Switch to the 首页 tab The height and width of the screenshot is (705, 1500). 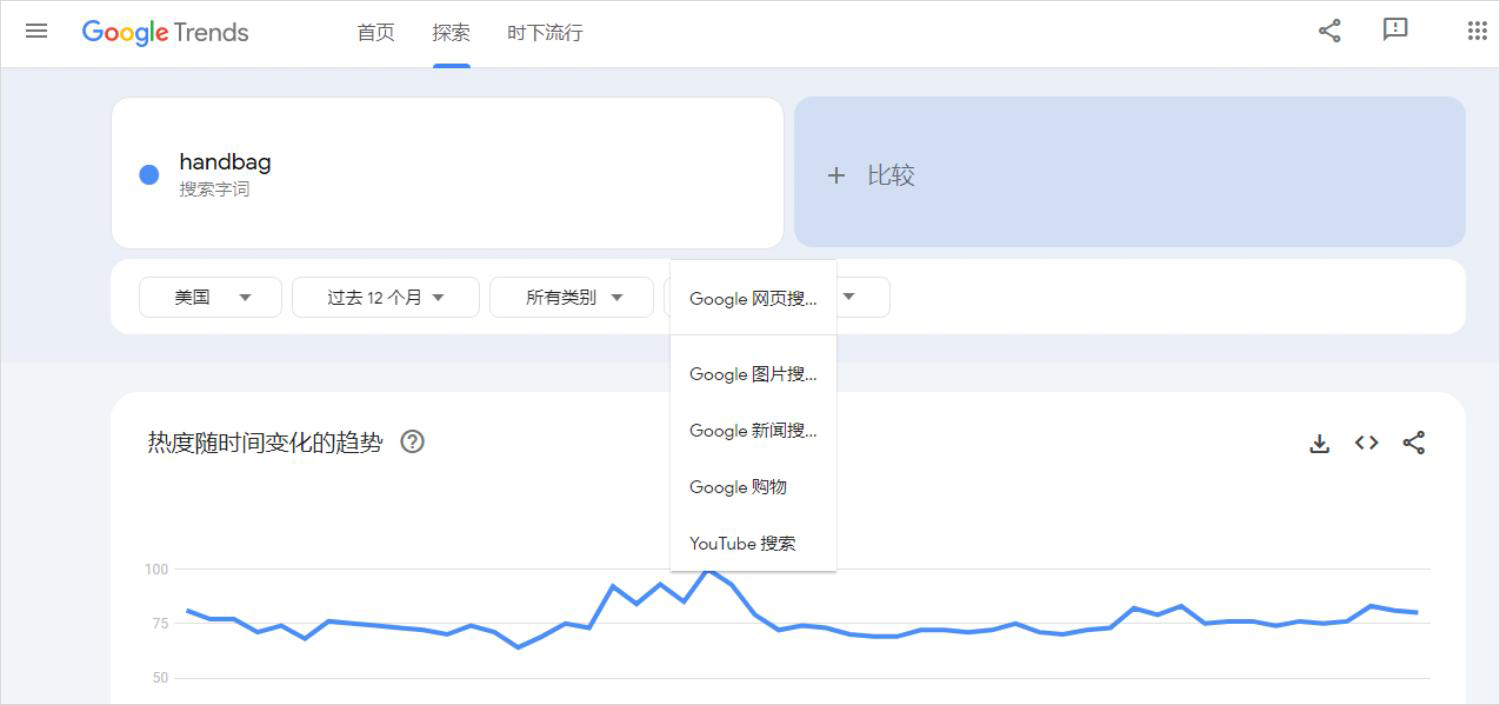click(375, 32)
